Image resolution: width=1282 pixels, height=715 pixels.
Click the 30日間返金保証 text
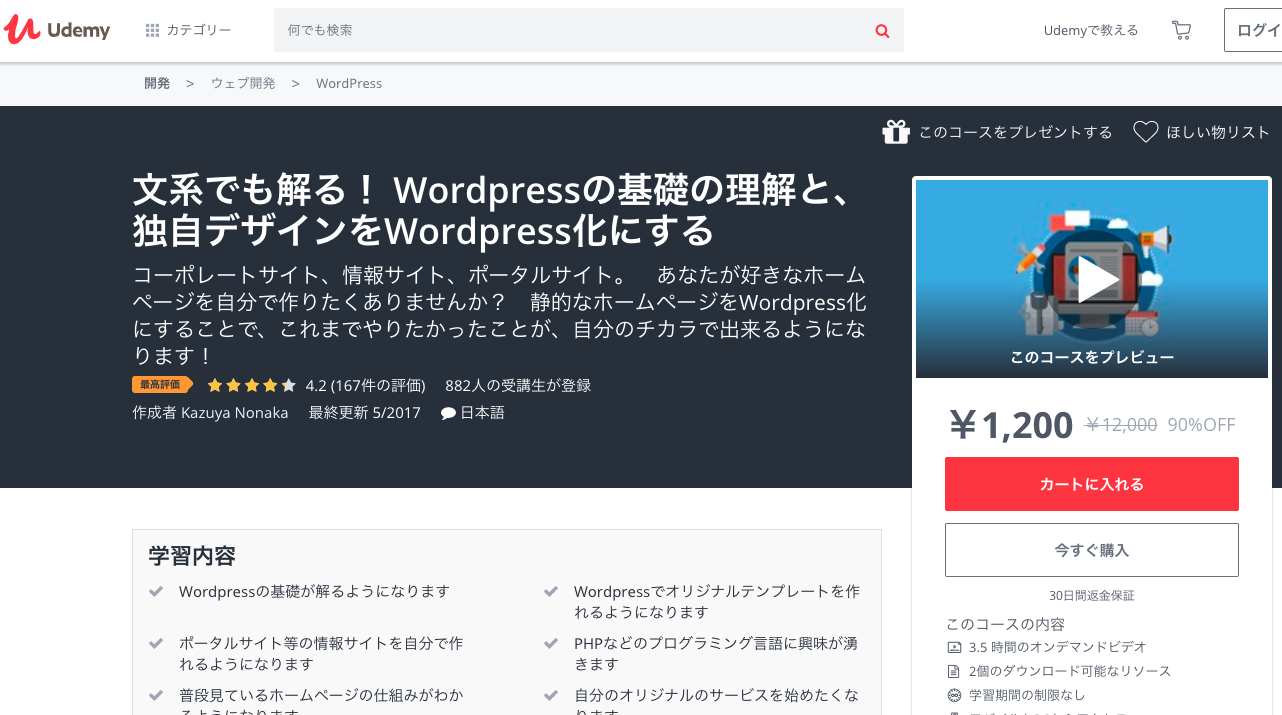1092,595
